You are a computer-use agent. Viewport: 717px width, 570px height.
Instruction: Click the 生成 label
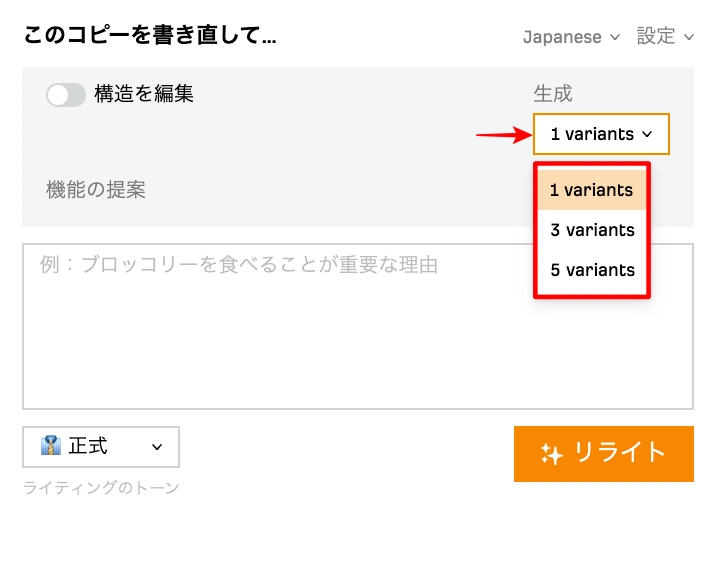pos(552,94)
